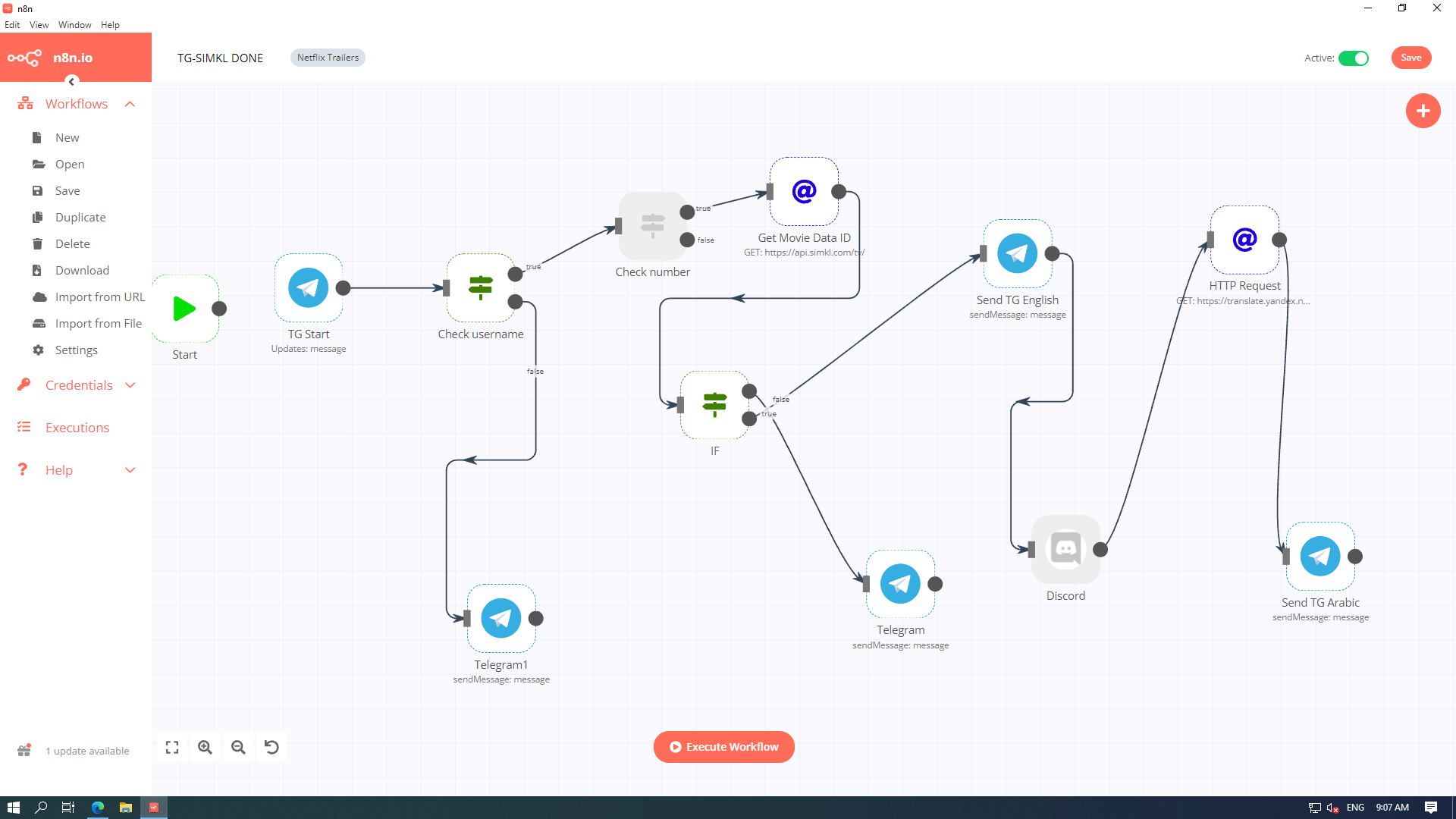The image size is (1456, 819).
Task: Collapse the sidebar with arrow button
Action: click(x=72, y=81)
